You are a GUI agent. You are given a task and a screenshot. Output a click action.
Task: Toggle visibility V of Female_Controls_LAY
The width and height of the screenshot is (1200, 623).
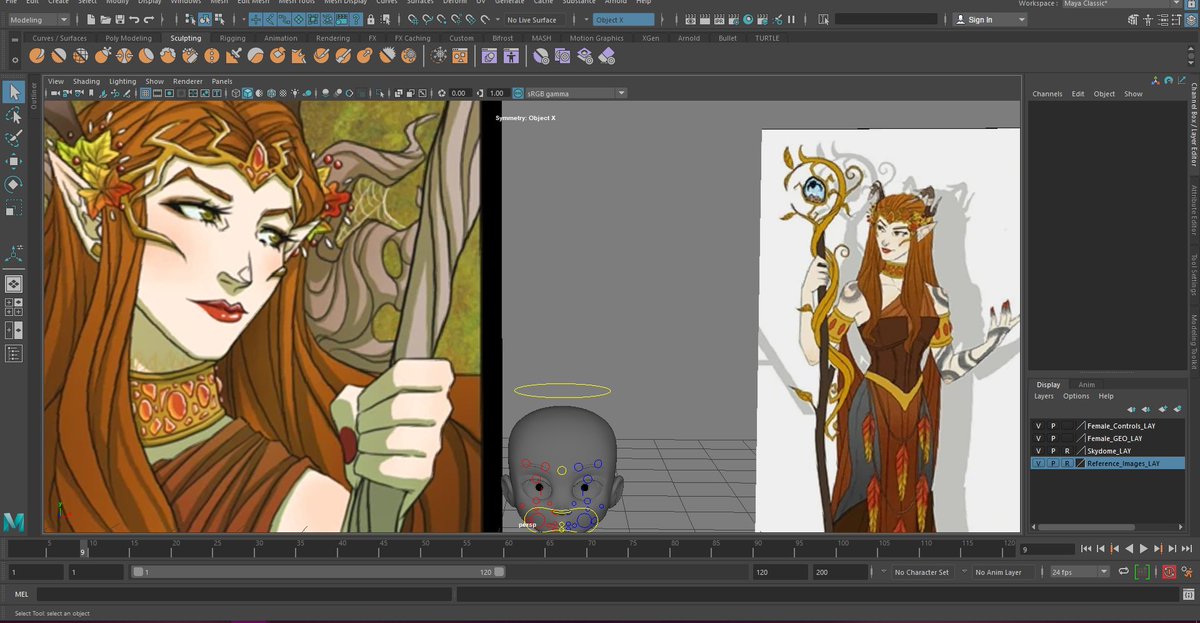click(x=1038, y=425)
